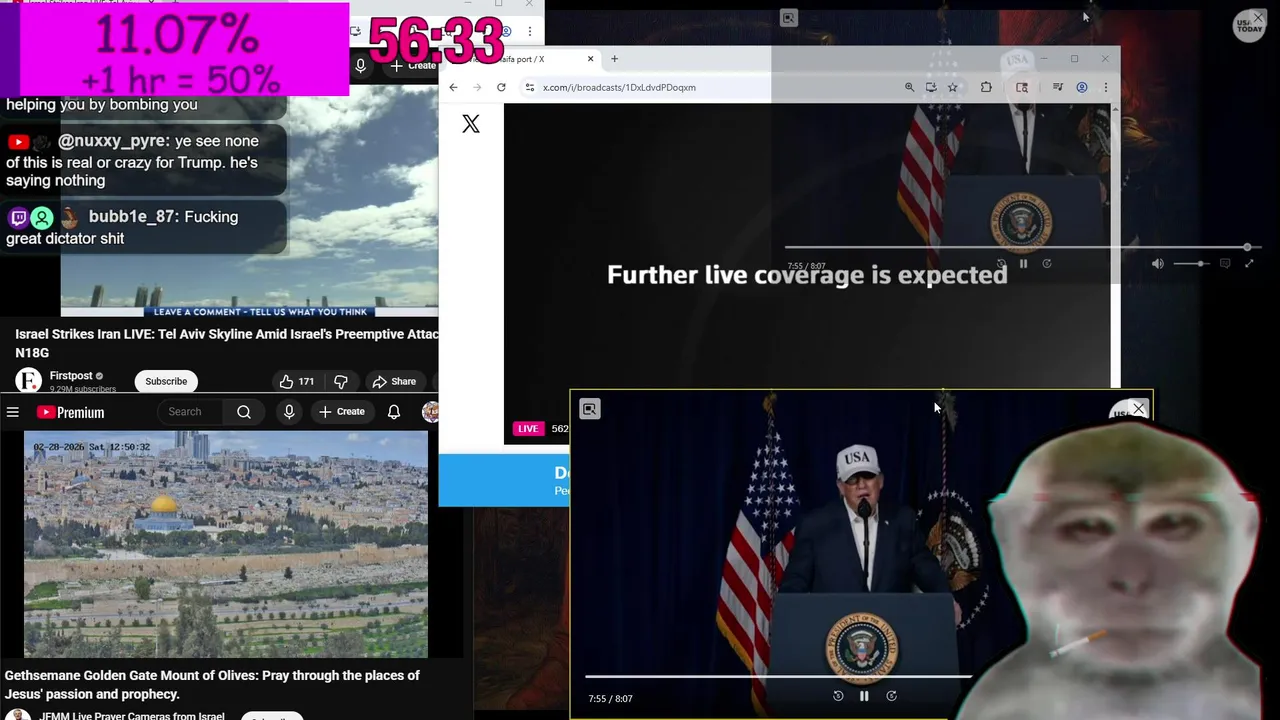The width and height of the screenshot is (1280, 720).
Task: Close the picture-in-picture video window
Action: [1138, 409]
